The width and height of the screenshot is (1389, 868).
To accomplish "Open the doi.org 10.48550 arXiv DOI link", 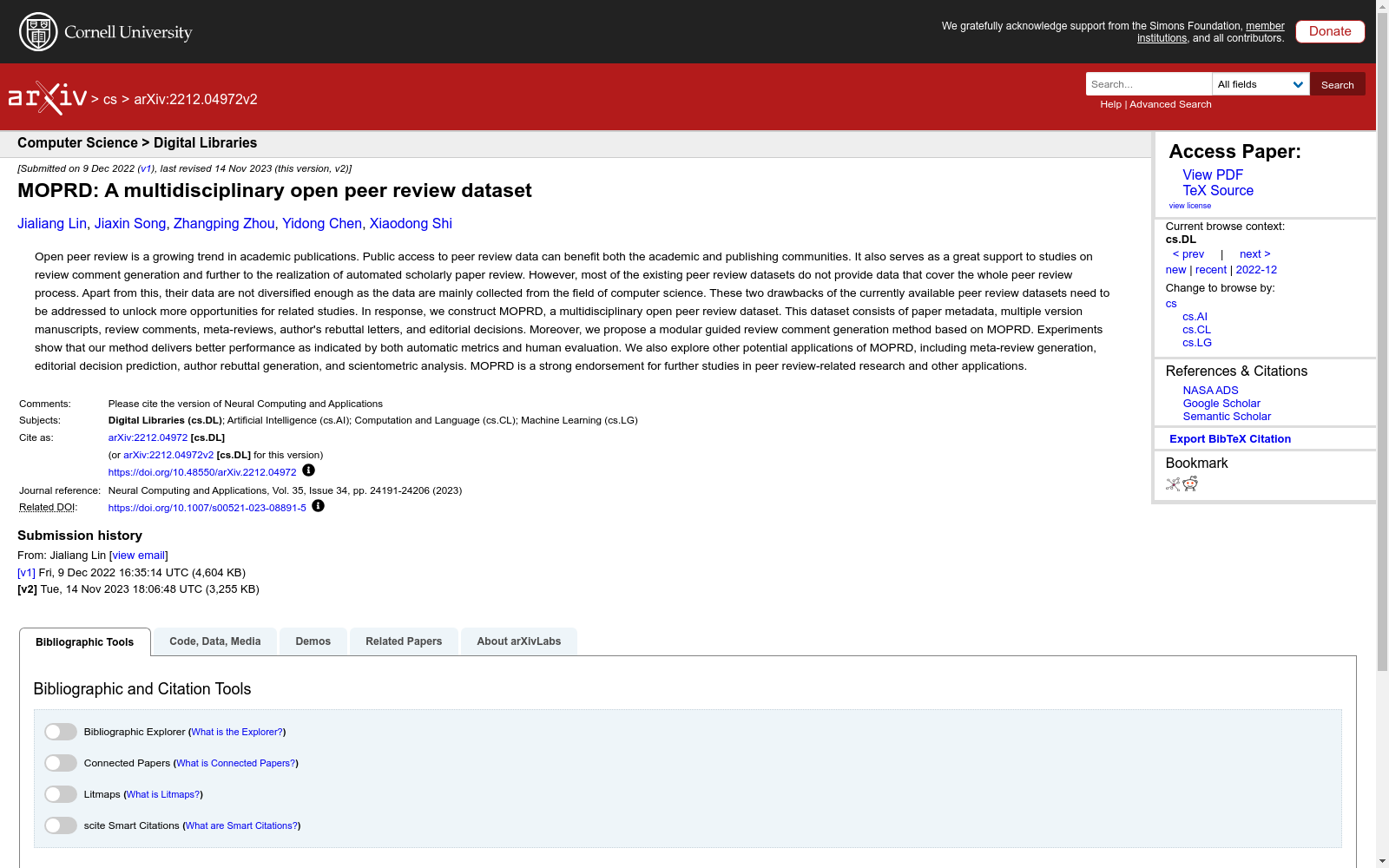I will [x=202, y=472].
